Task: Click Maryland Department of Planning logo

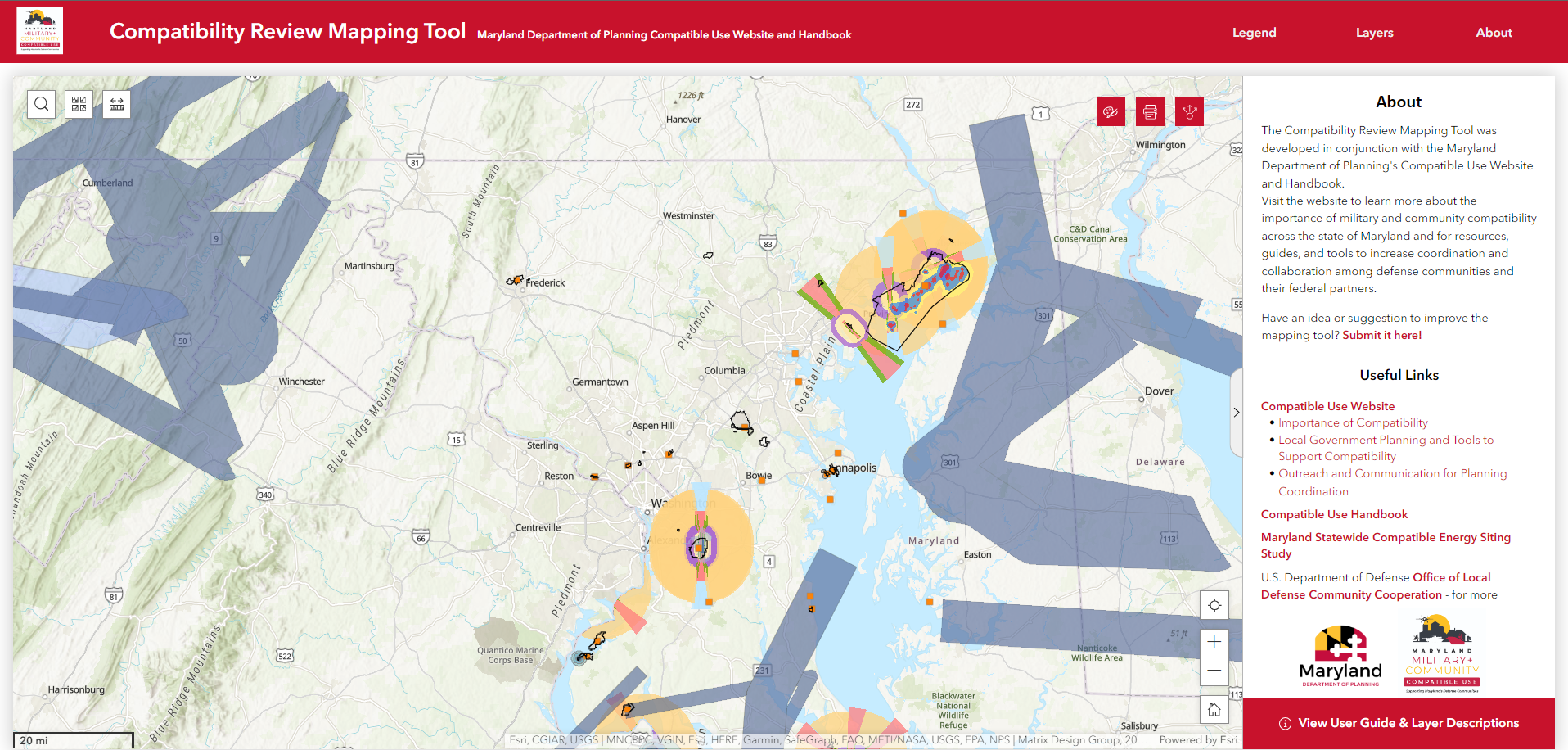Action: point(1340,657)
